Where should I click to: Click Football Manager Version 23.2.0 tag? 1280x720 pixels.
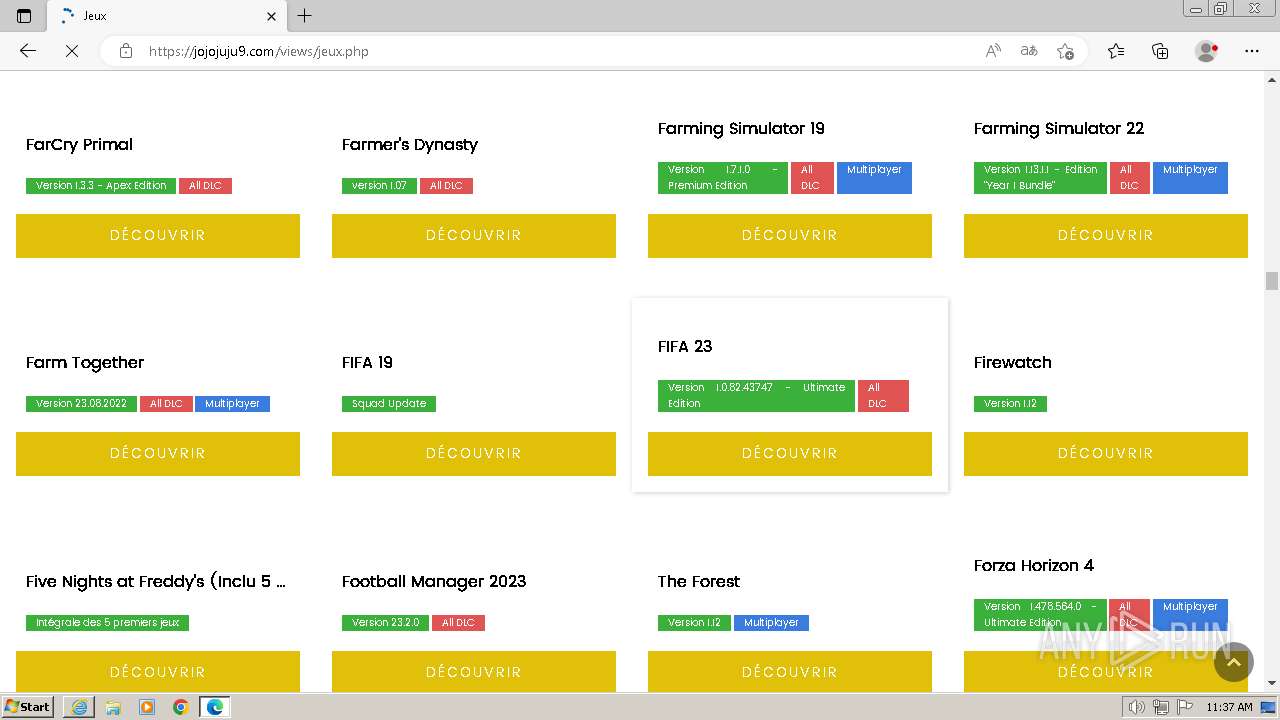coord(385,623)
